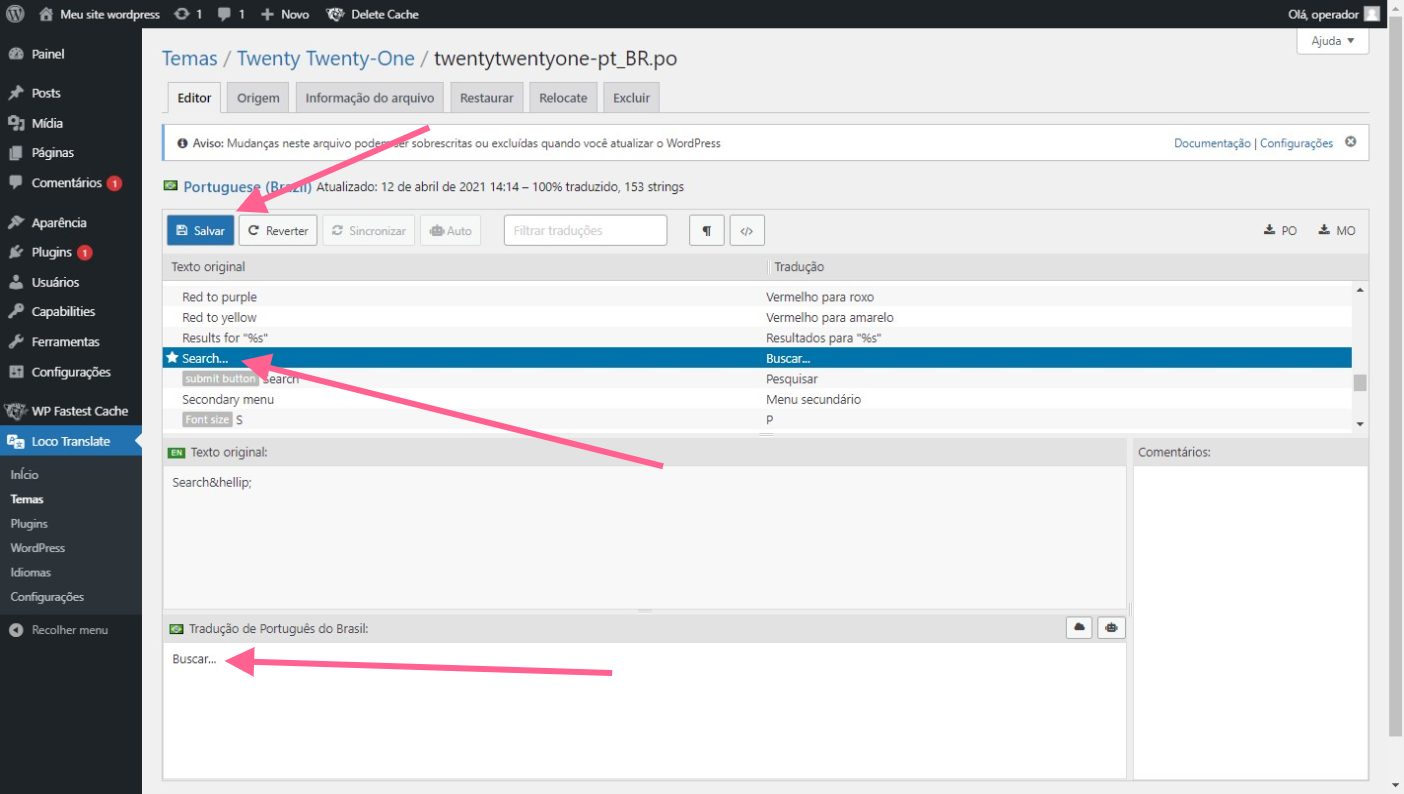Switch to the Relocate tab
This screenshot has width=1404, height=794.
click(563, 98)
